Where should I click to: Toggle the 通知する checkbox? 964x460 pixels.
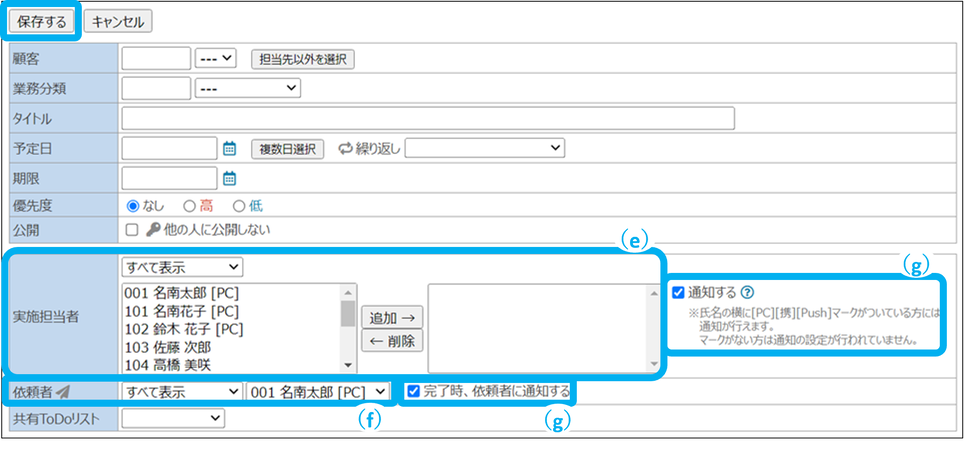(x=680, y=293)
